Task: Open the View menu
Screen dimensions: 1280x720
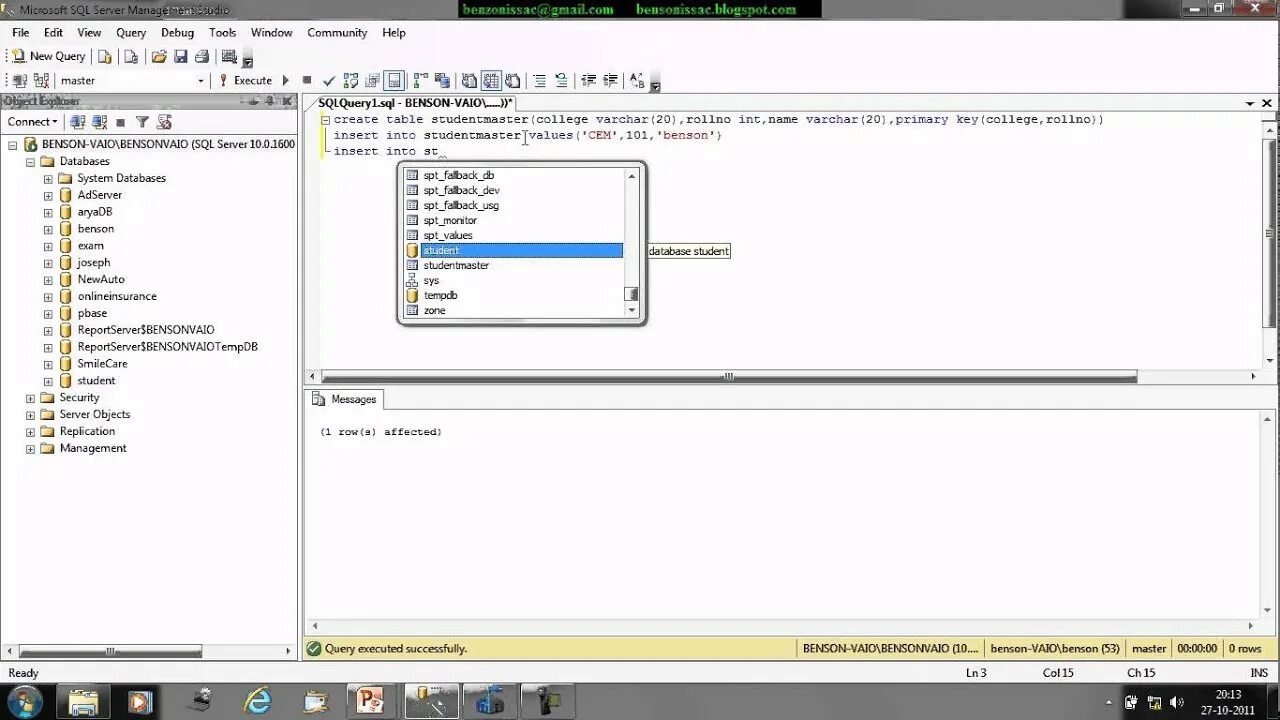Action: [89, 33]
